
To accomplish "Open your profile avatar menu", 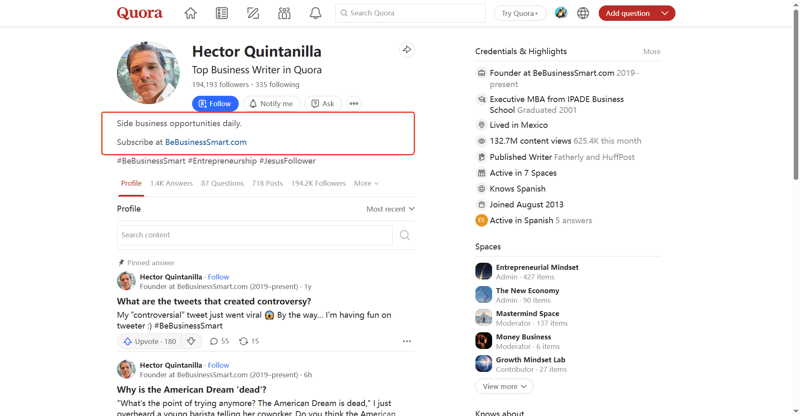I will (561, 13).
